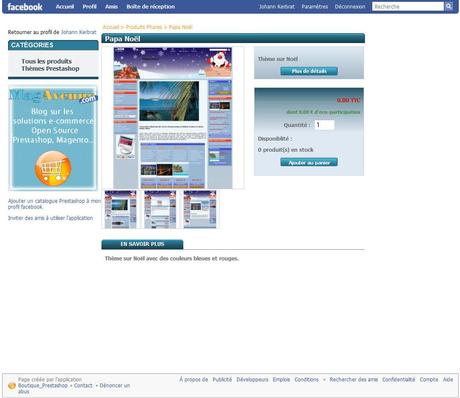Click the Boutique_Prestashop app icon in footer
Viewport: 460px width, 398px height.
coord(12,386)
